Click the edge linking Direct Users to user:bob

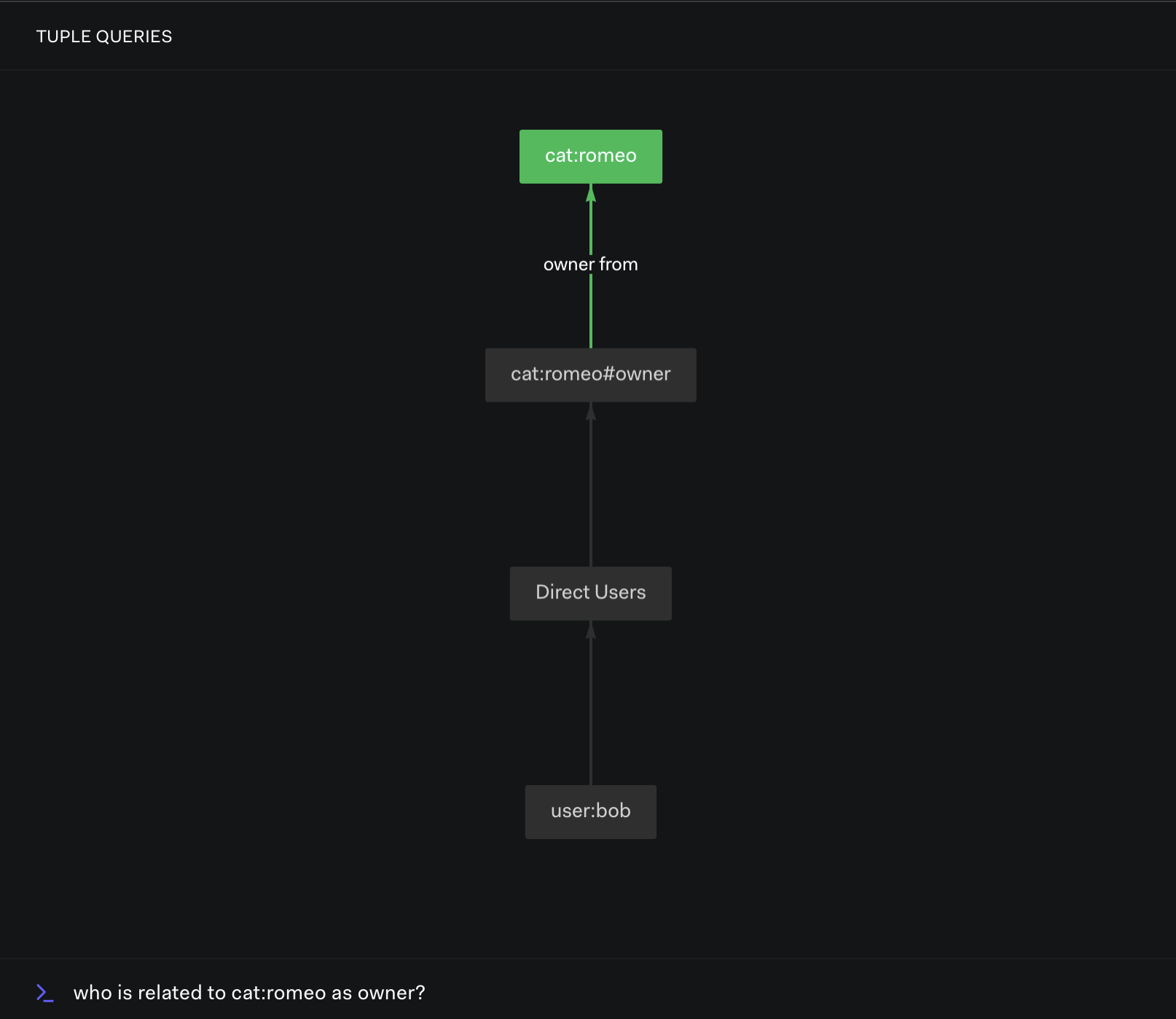(x=591, y=707)
